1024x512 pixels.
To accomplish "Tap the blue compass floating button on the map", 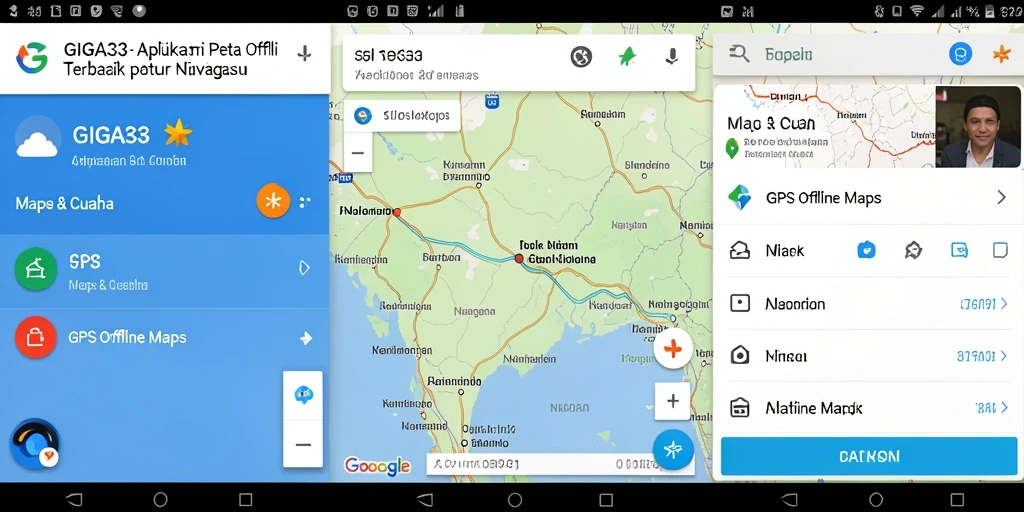I will pyautogui.click(x=673, y=450).
